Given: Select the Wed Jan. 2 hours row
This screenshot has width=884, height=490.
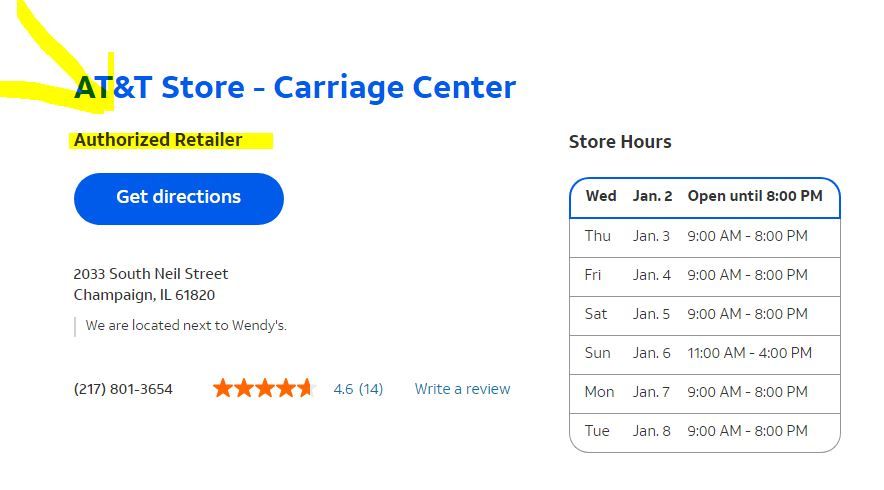Looking at the screenshot, I should 704,197.
